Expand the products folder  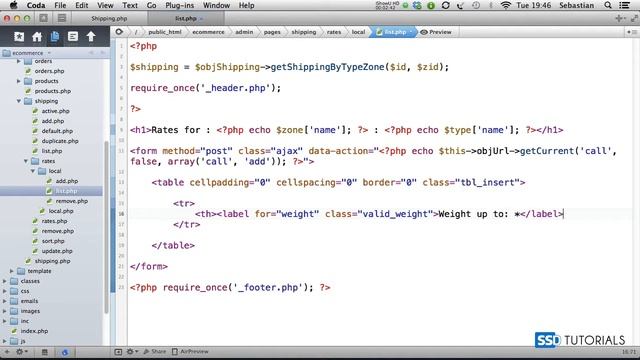[x=18, y=81]
